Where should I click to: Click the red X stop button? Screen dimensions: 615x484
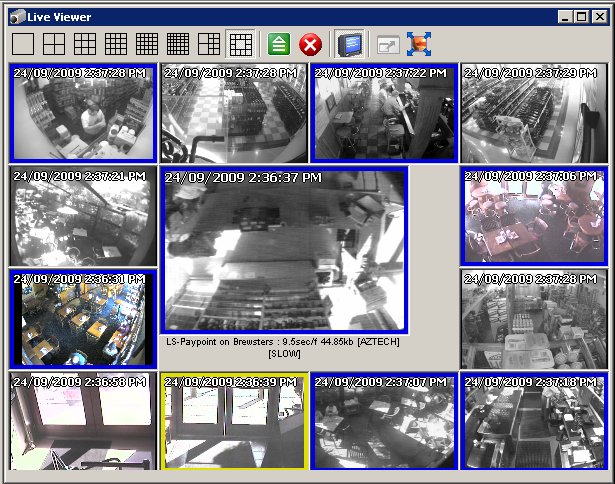[310, 44]
